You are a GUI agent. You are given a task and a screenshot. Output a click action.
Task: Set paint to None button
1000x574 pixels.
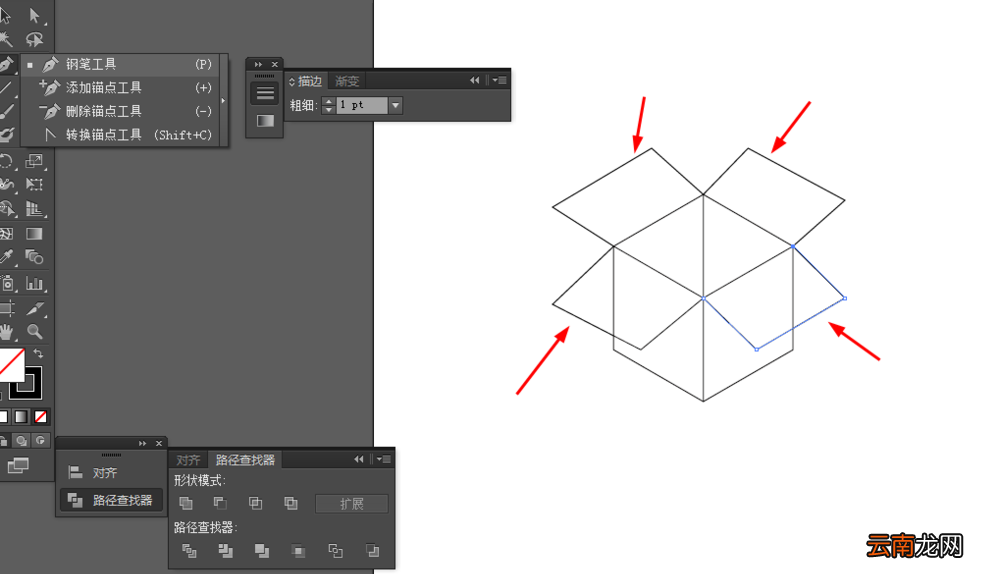(x=41, y=416)
